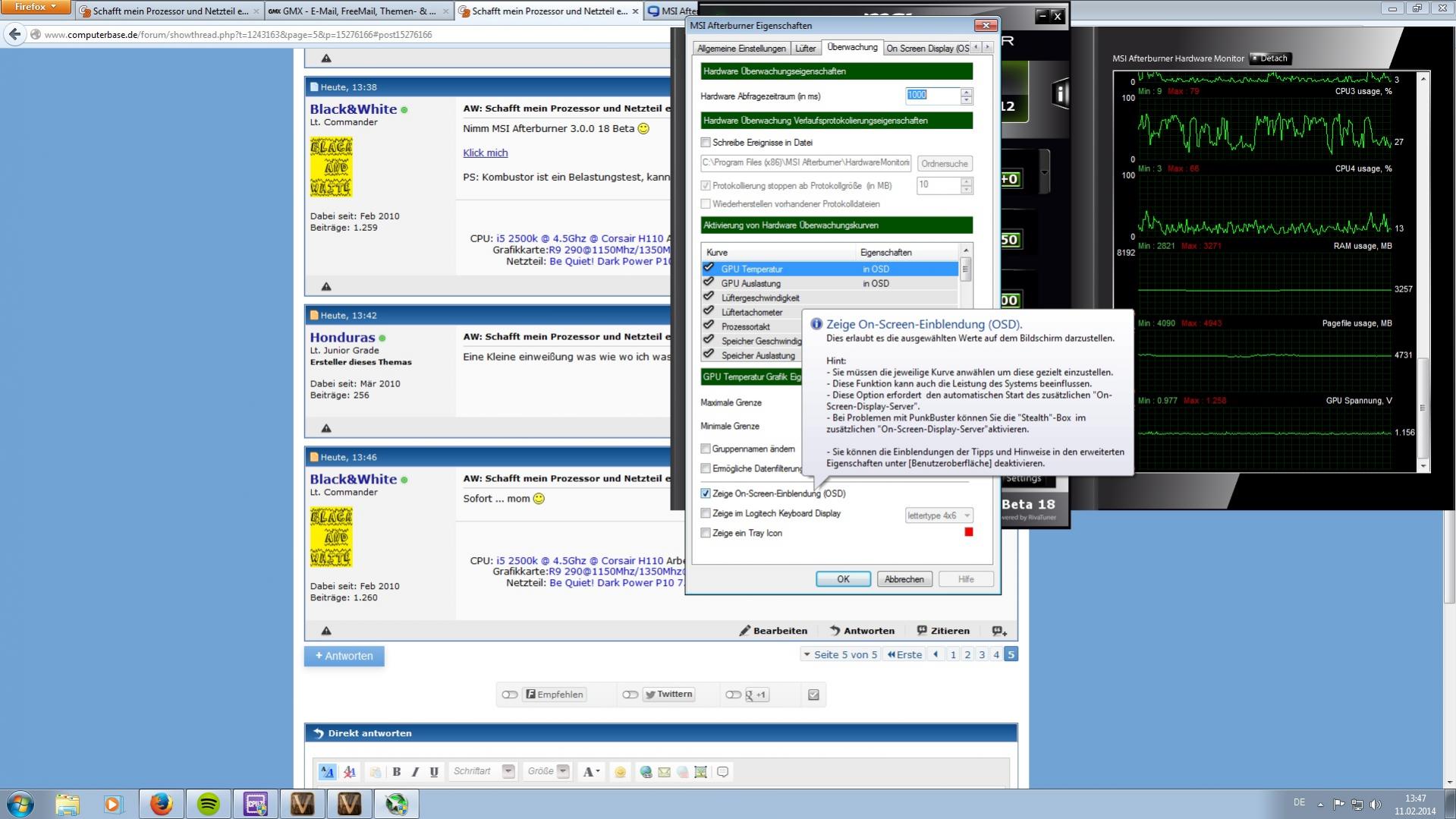Click the curve list scrollbar thumb
Screen dimensions: 1456x819
(966, 269)
